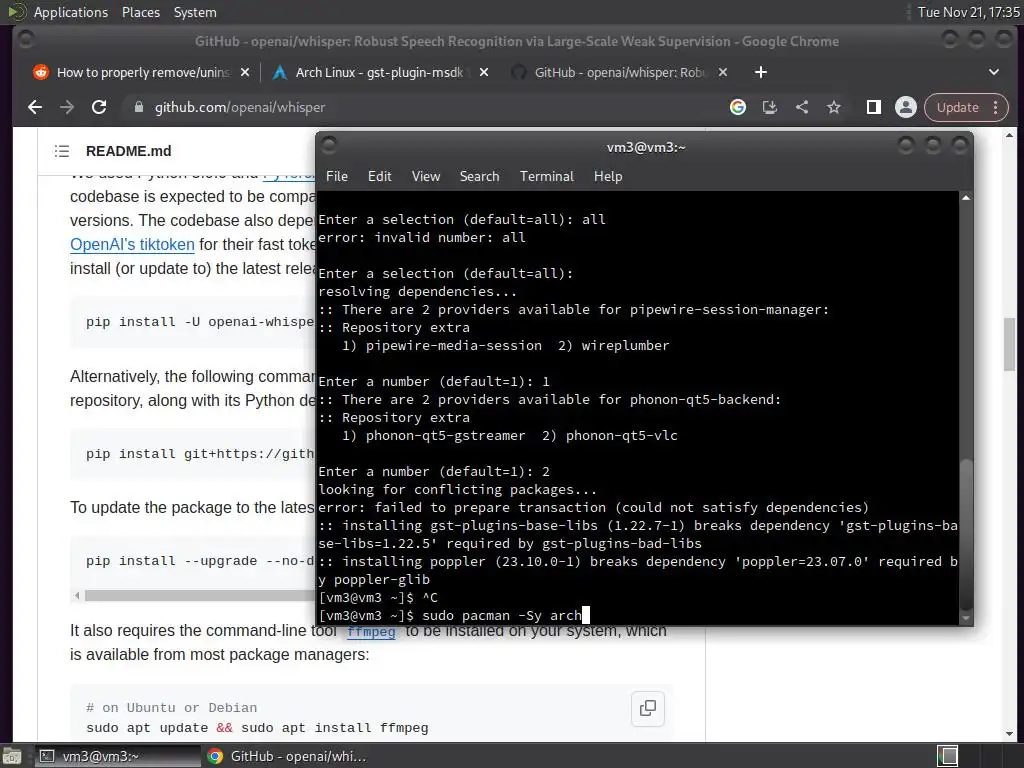Open a new Chrome tab

coord(761,72)
